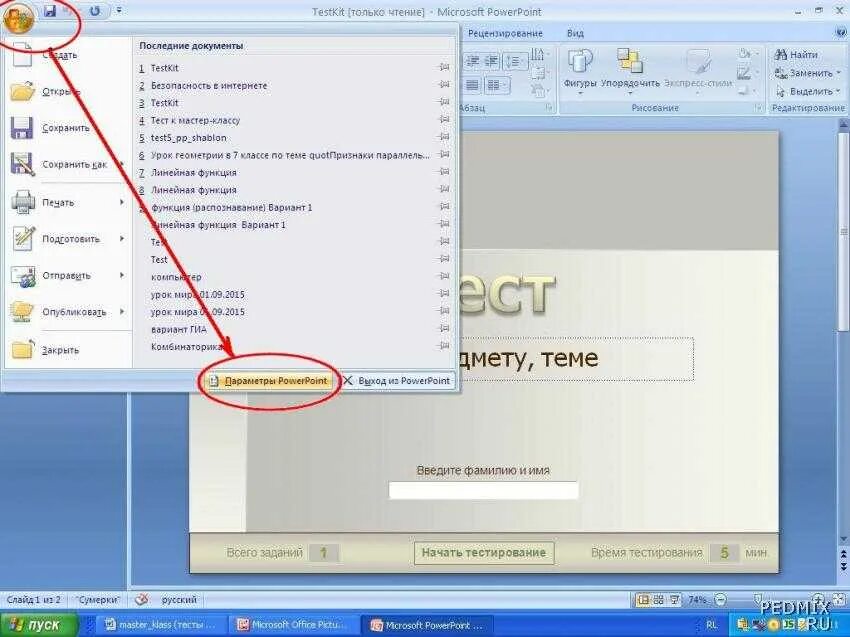Pin вариант ГИА document to recent list
Viewport: 850px width, 637px height.
tap(445, 329)
